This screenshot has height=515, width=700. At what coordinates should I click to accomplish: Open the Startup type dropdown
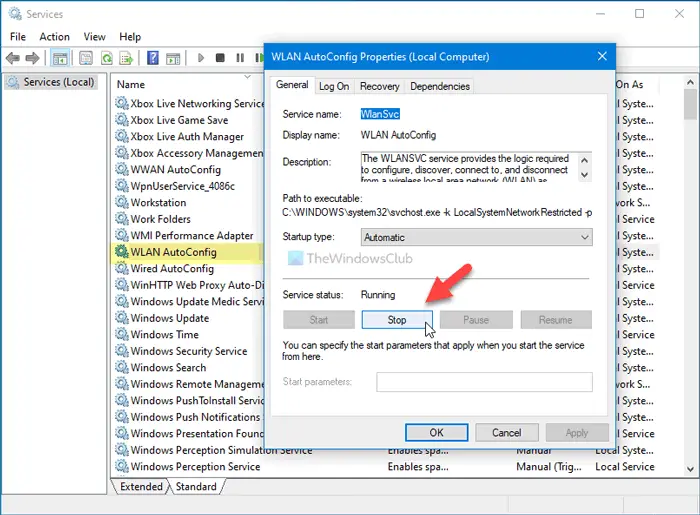pyautogui.click(x=476, y=237)
